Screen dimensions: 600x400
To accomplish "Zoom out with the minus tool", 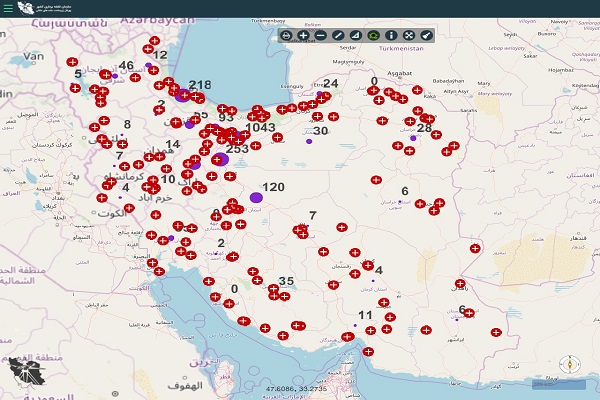I will click(320, 36).
